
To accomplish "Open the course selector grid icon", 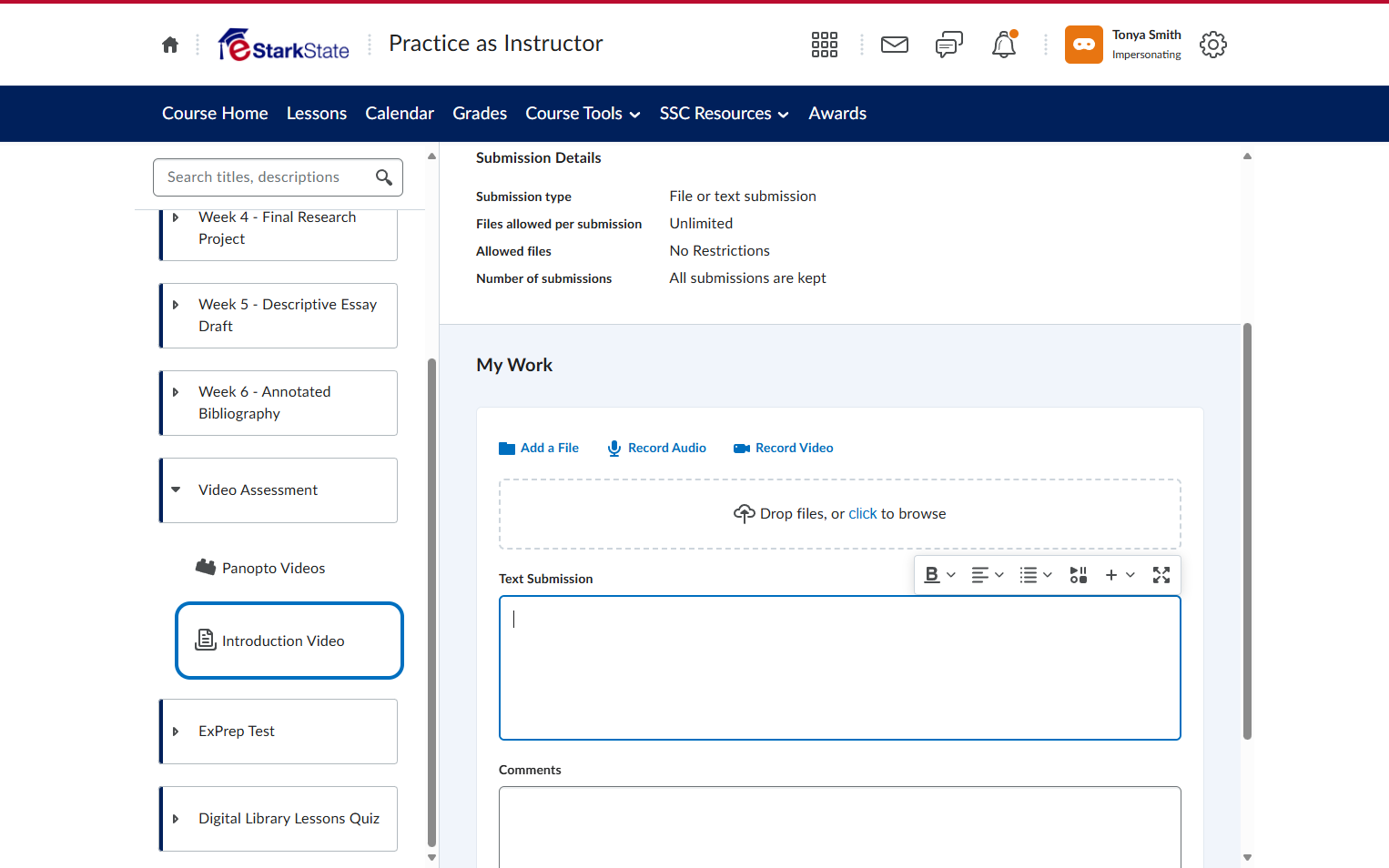I will [825, 45].
